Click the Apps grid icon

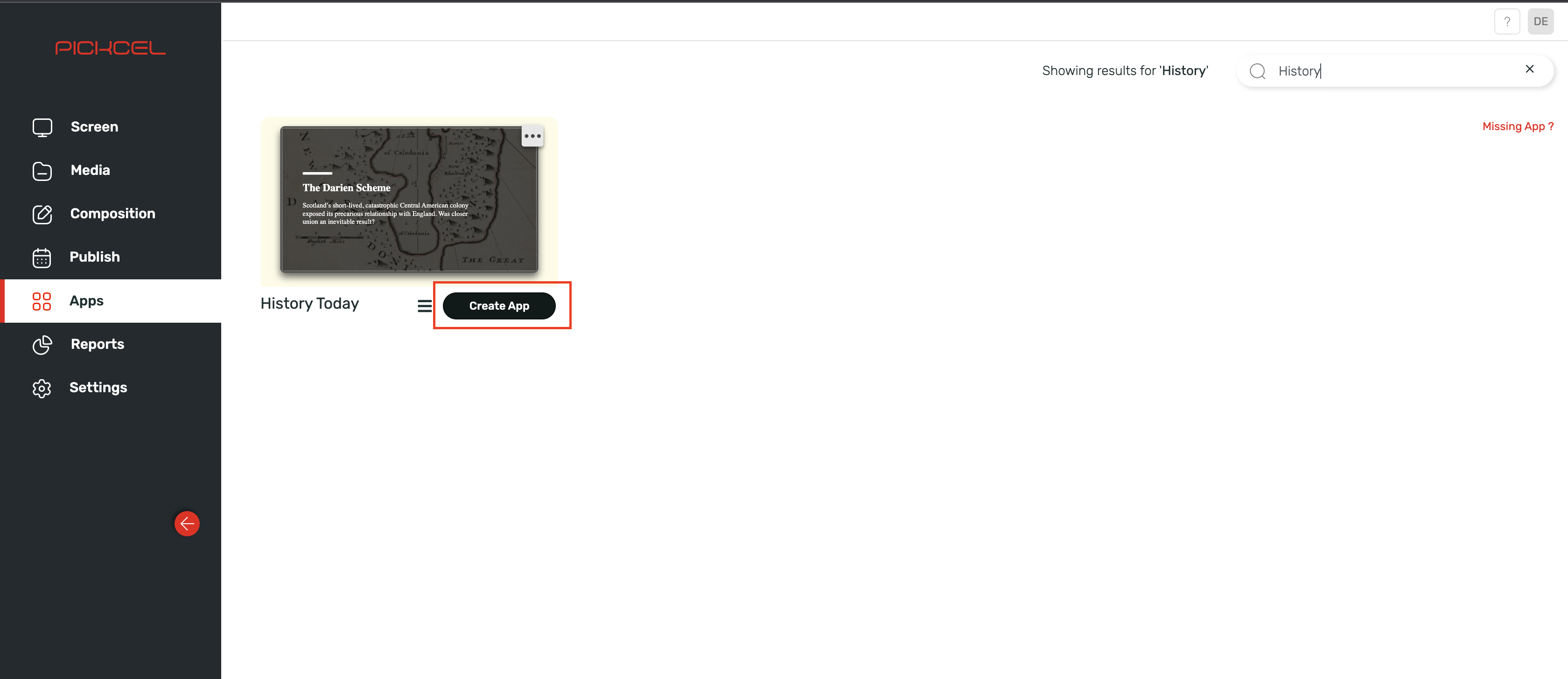[42, 301]
